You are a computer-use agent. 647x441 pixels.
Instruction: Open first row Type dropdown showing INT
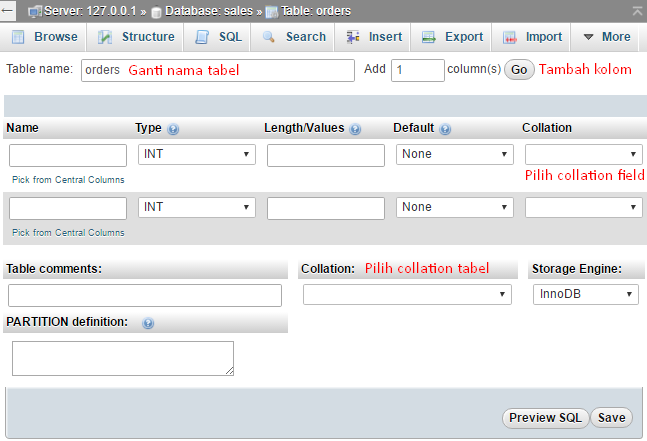click(x=197, y=154)
